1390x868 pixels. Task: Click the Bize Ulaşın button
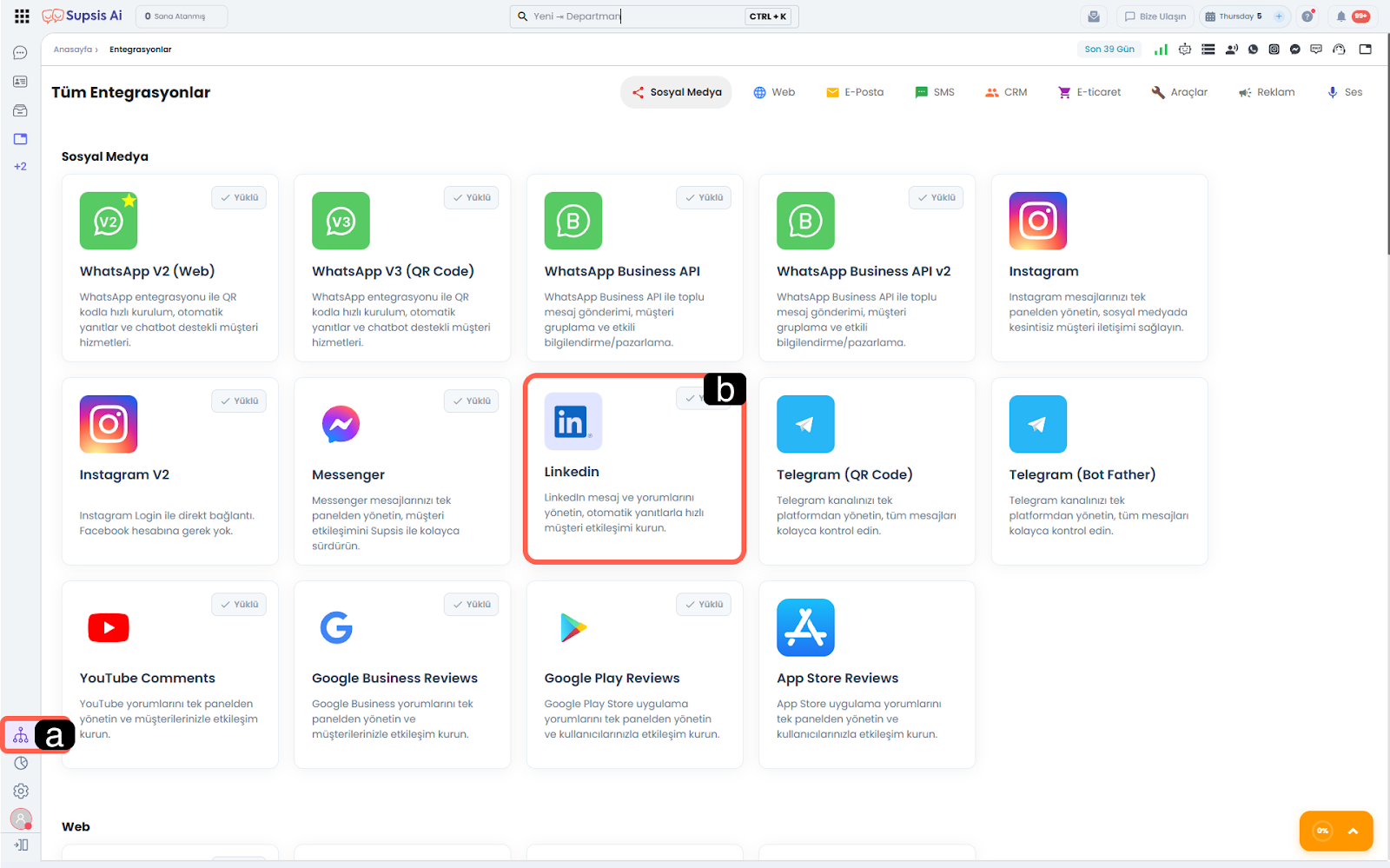pyautogui.click(x=1155, y=17)
